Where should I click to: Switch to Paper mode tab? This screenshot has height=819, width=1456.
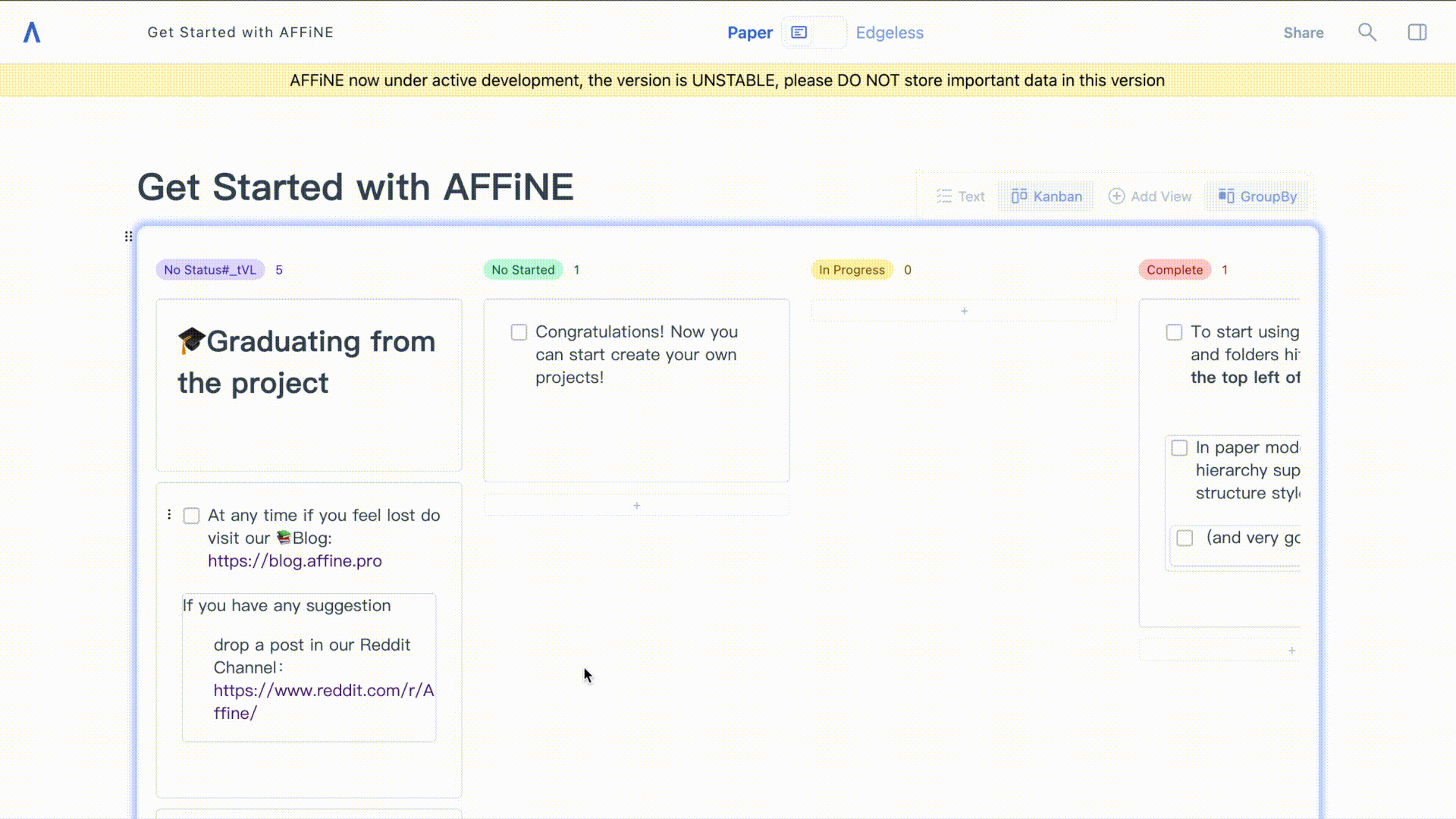coord(750,32)
